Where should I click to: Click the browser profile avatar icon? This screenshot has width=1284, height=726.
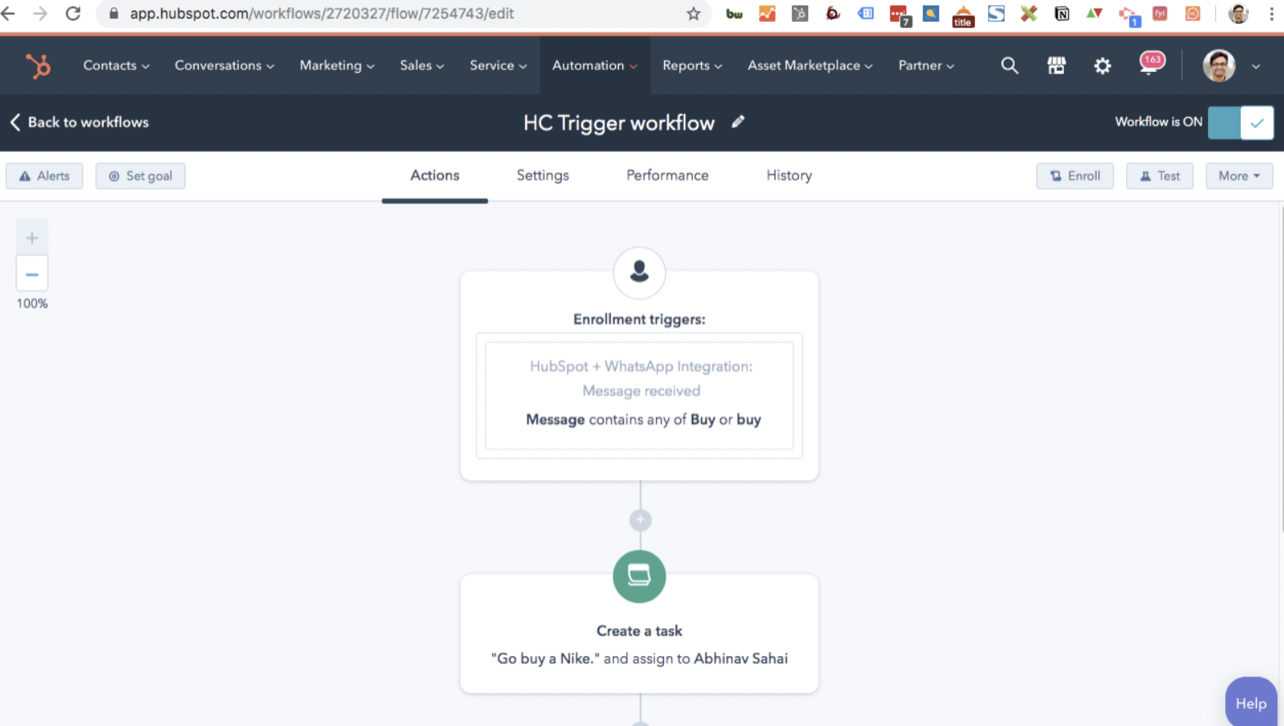click(x=1238, y=14)
